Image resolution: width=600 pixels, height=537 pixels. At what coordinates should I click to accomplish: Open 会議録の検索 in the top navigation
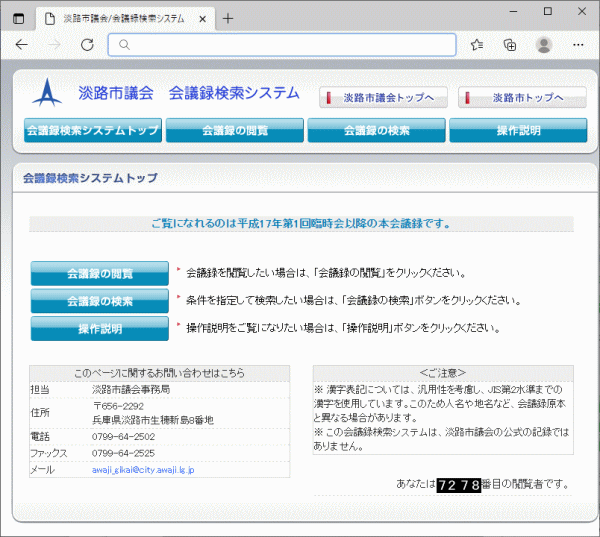[377, 131]
